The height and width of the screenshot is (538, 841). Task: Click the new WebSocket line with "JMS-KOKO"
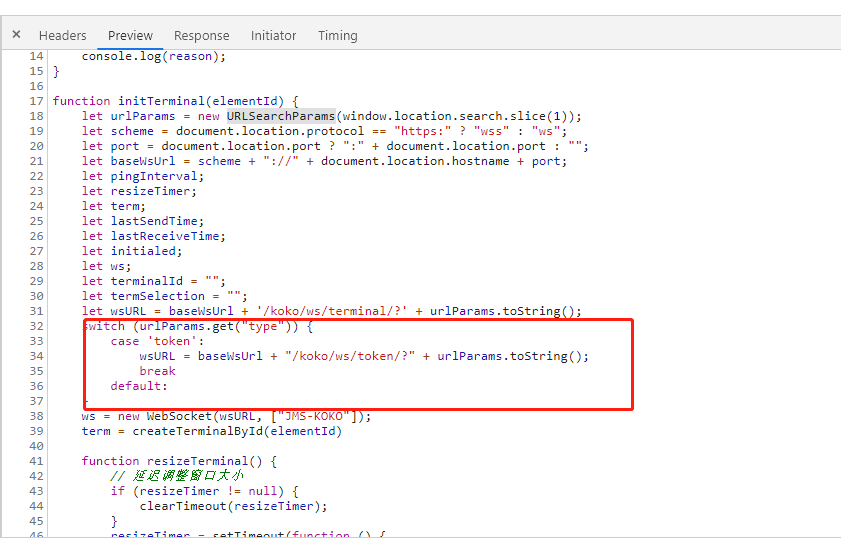click(x=226, y=416)
